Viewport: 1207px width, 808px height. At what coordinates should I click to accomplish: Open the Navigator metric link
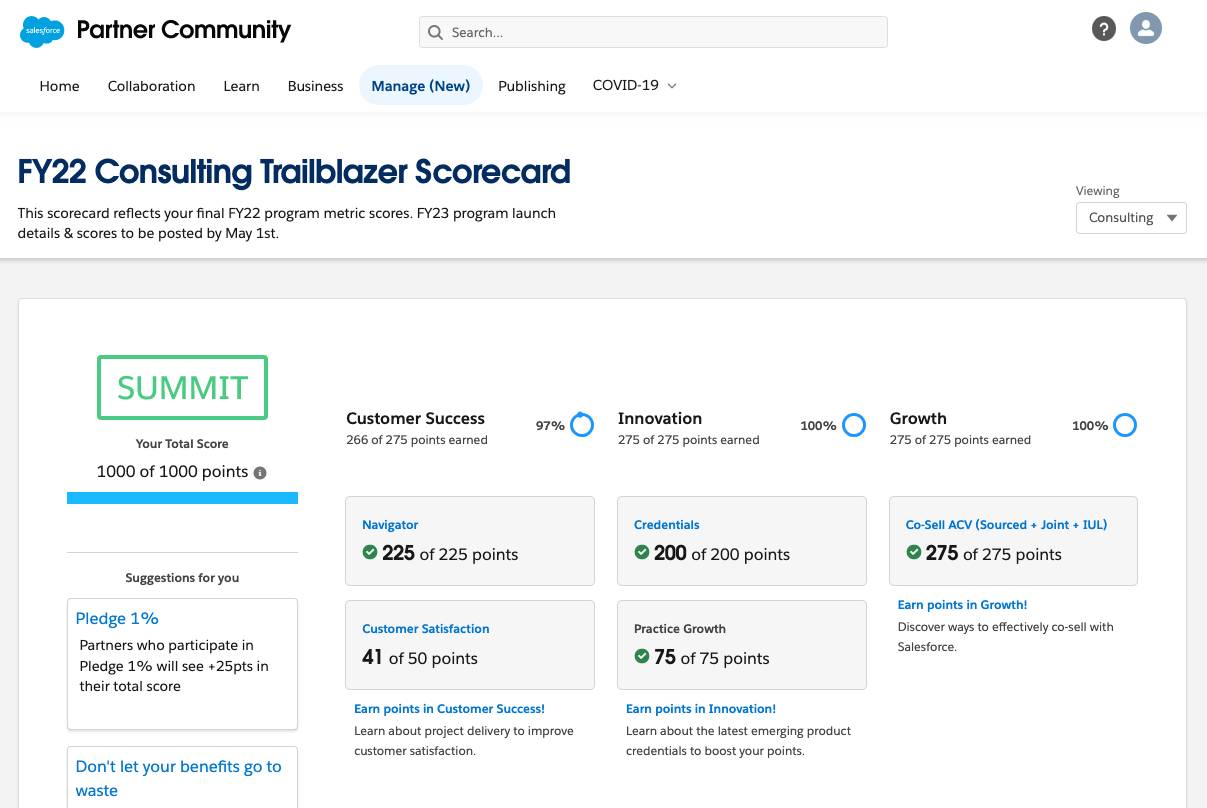(x=390, y=524)
